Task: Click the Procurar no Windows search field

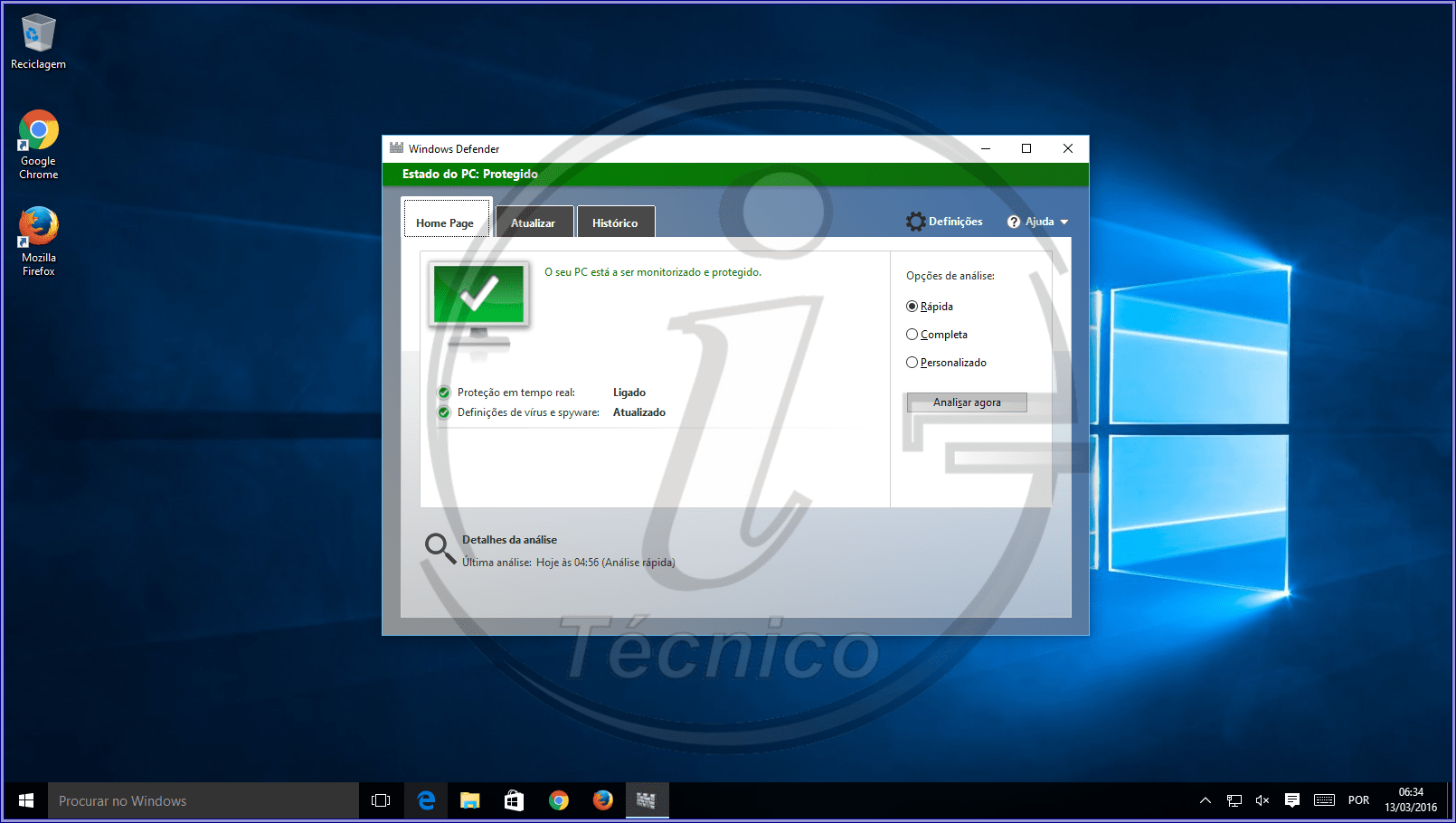Action: coord(199,800)
